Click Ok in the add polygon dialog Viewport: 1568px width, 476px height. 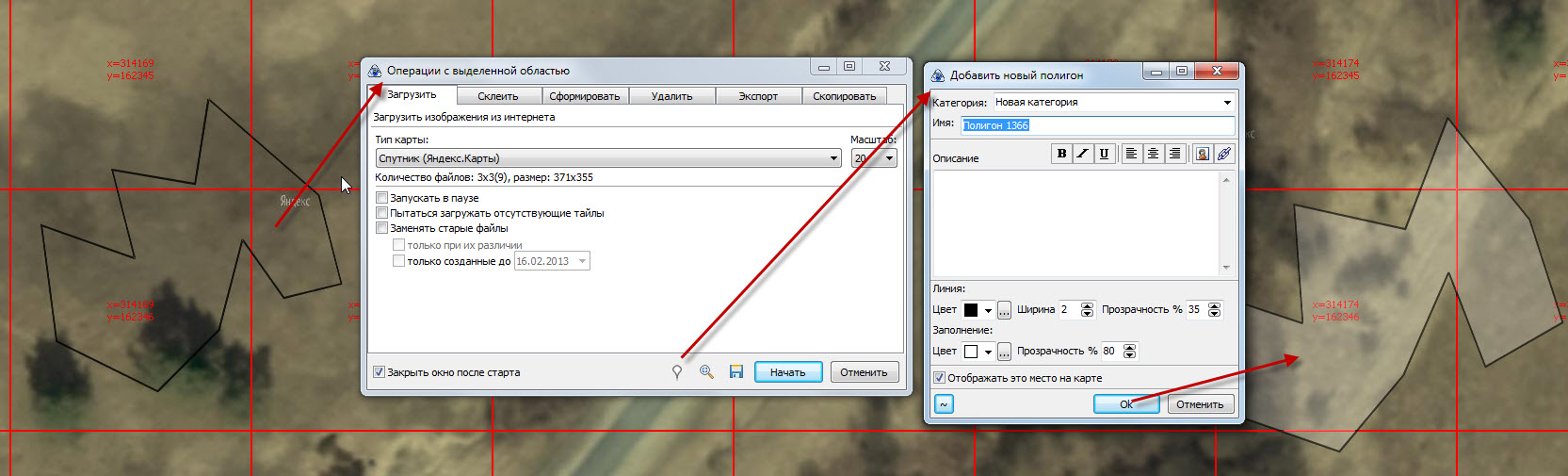pos(1126,404)
